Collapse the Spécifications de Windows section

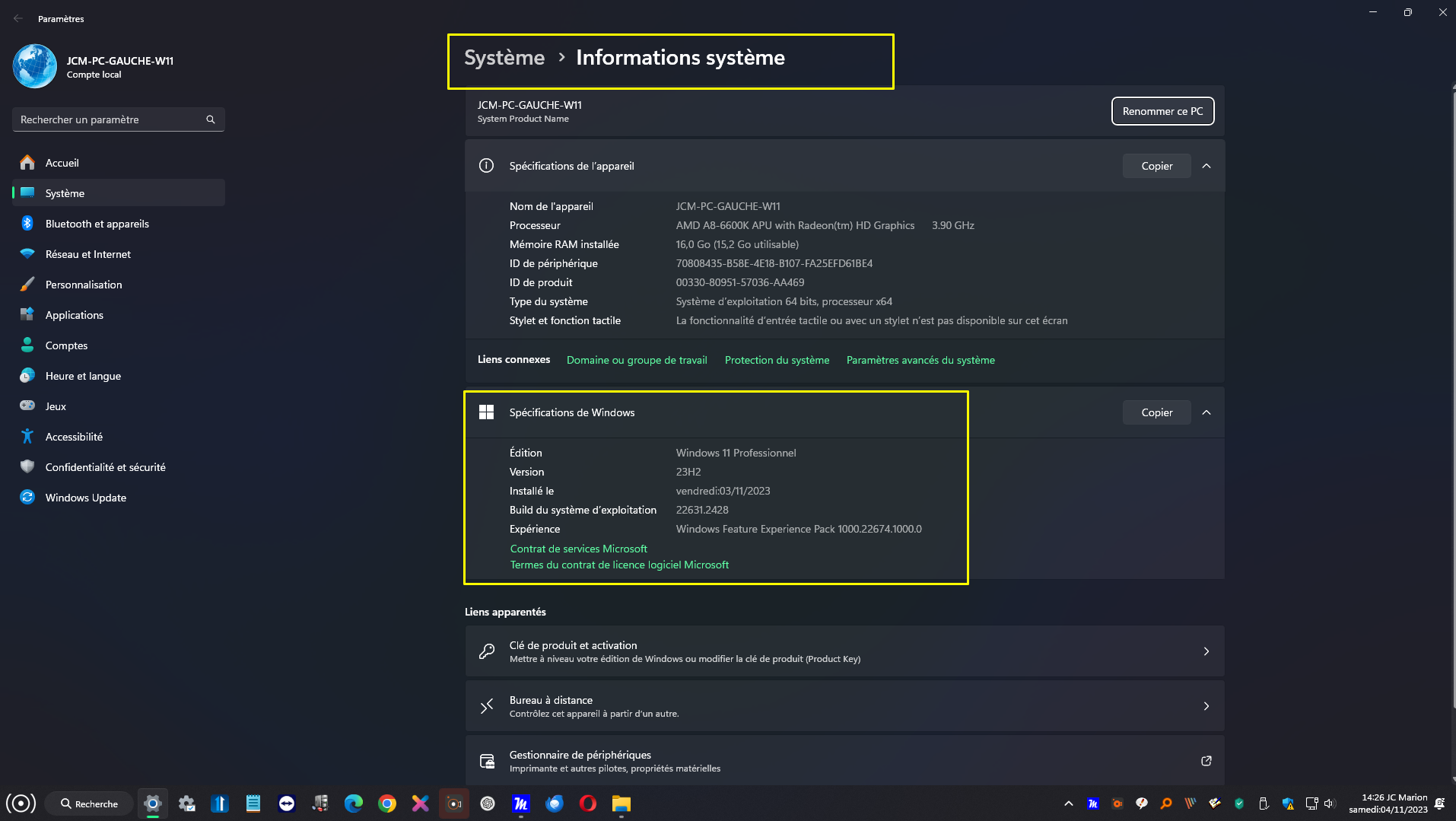(x=1206, y=412)
